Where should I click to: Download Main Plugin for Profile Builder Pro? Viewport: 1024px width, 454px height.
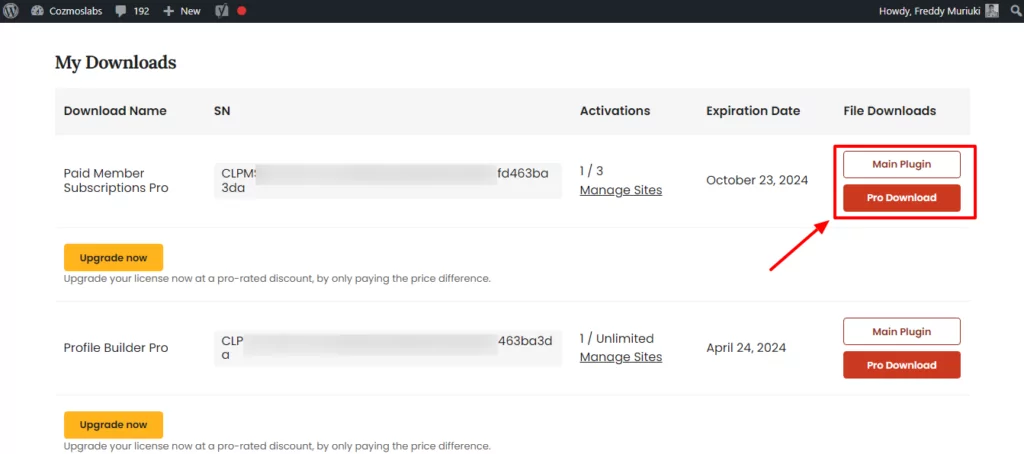pyautogui.click(x=902, y=331)
